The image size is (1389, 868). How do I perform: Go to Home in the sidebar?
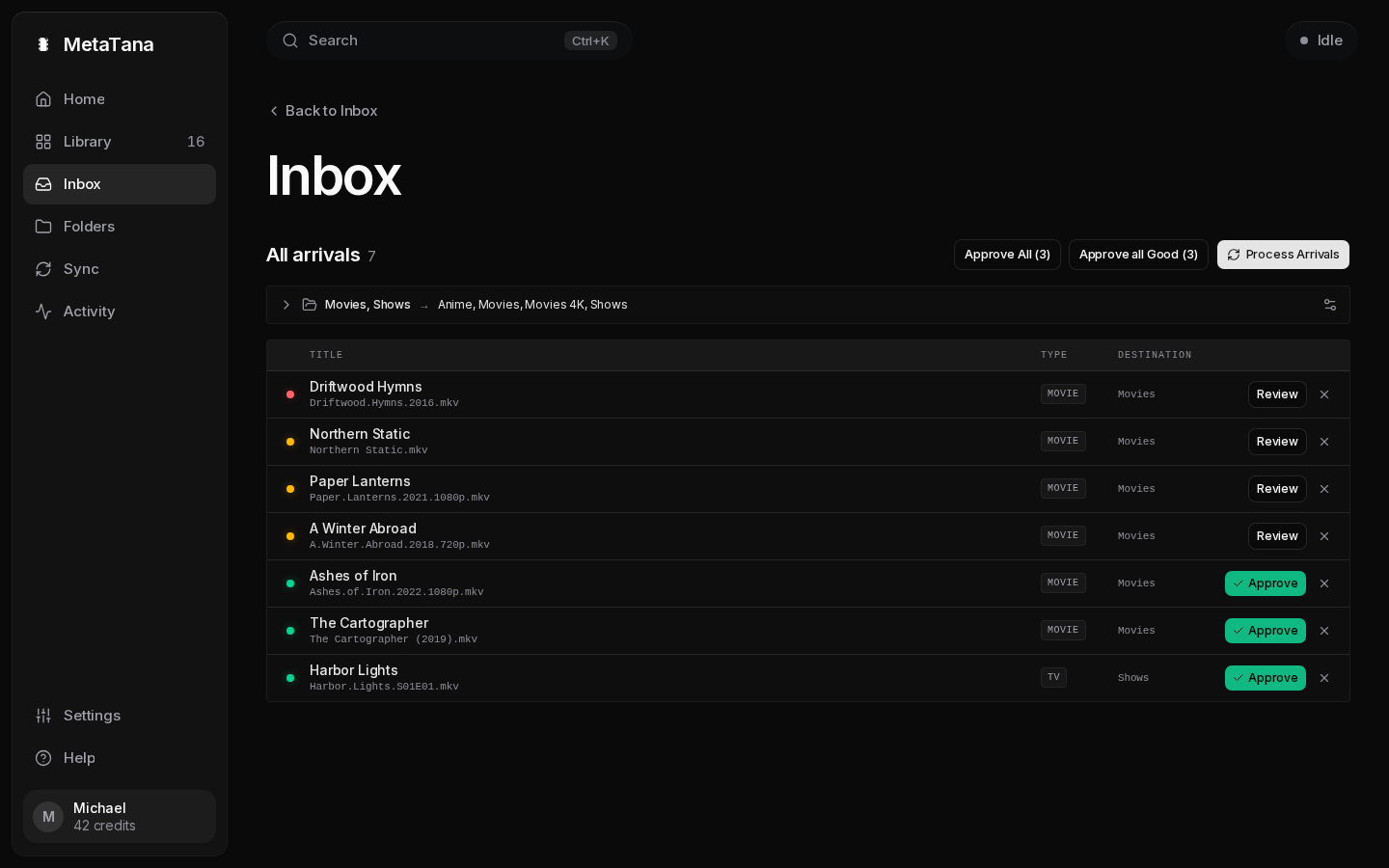click(120, 99)
